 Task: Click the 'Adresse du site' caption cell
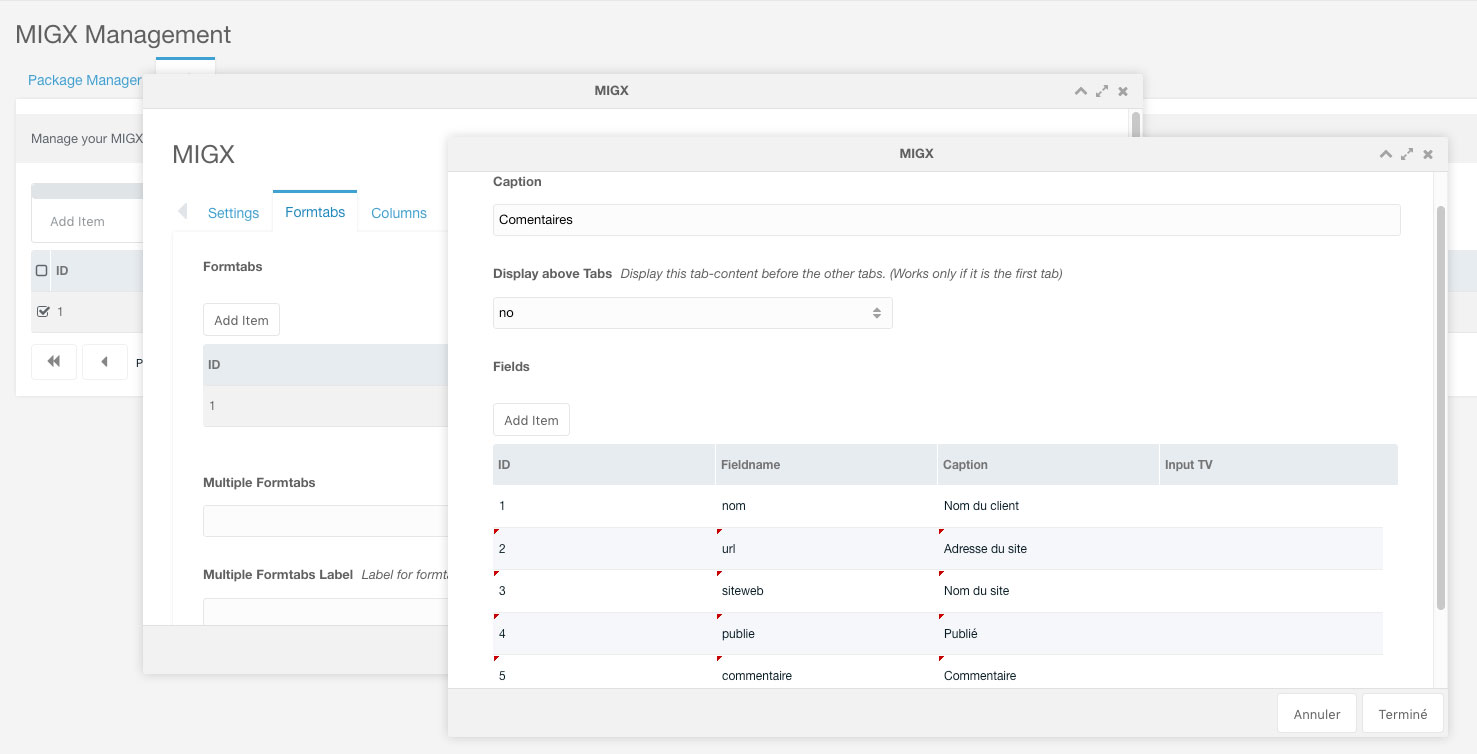(1048, 549)
